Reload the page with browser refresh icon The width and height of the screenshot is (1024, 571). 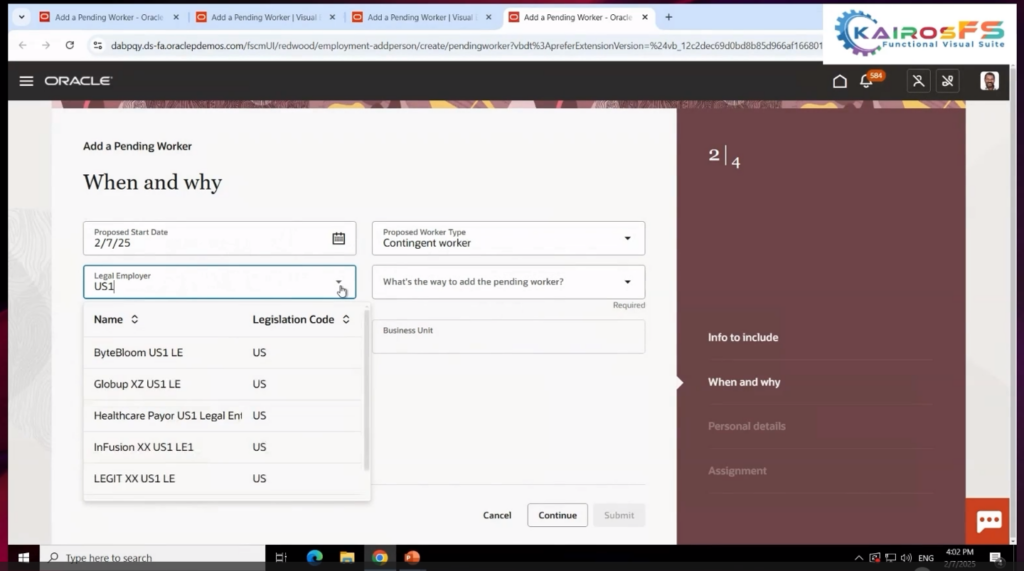coord(70,45)
